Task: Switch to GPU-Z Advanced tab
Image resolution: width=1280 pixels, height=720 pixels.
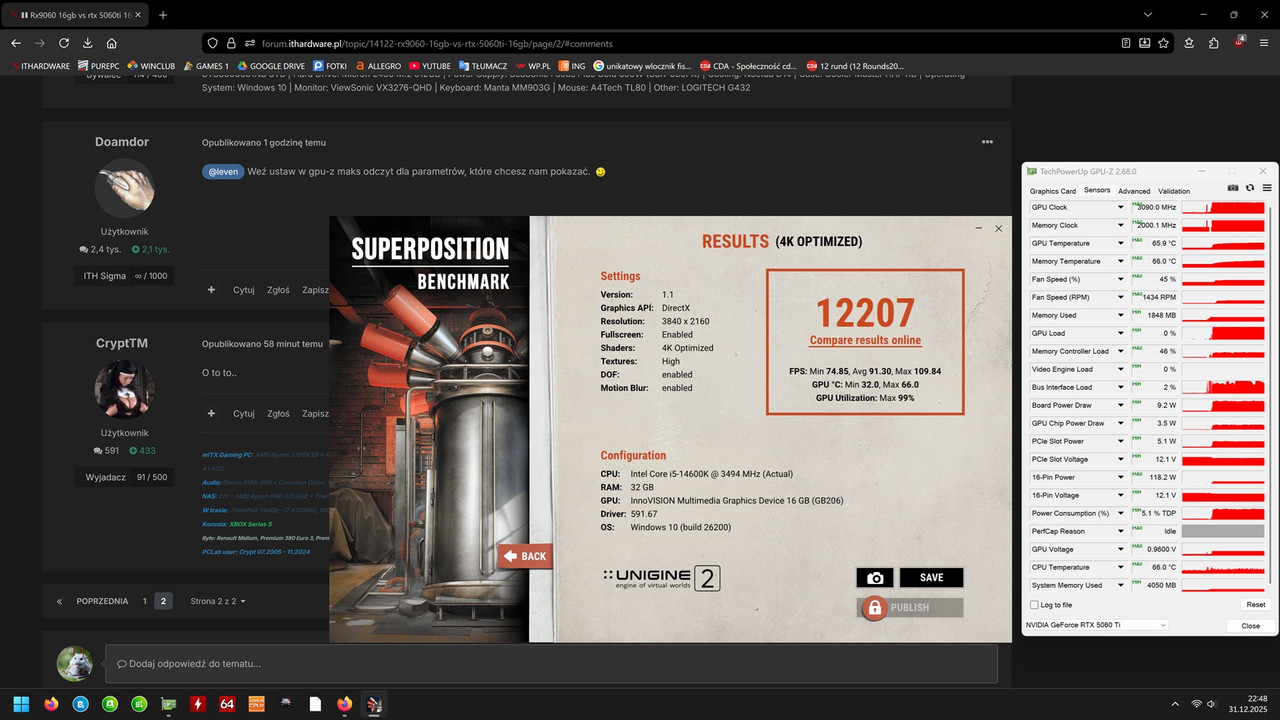Action: pyautogui.click(x=1134, y=191)
